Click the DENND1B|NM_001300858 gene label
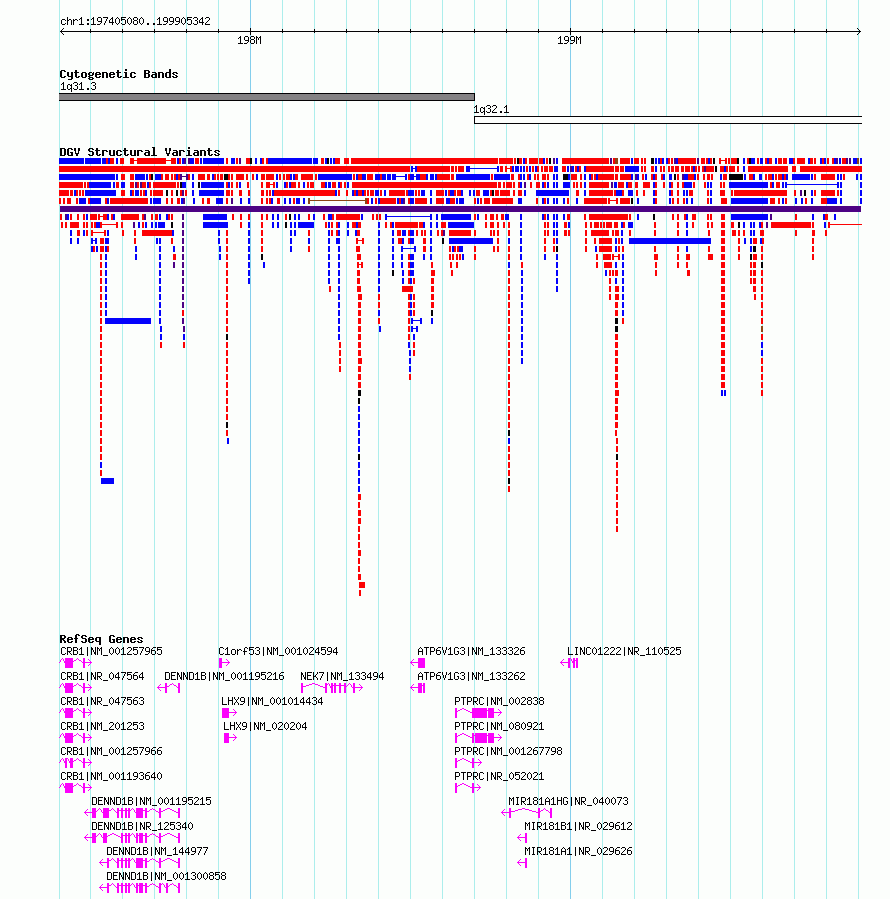The height and width of the screenshot is (899, 890). coord(166,876)
